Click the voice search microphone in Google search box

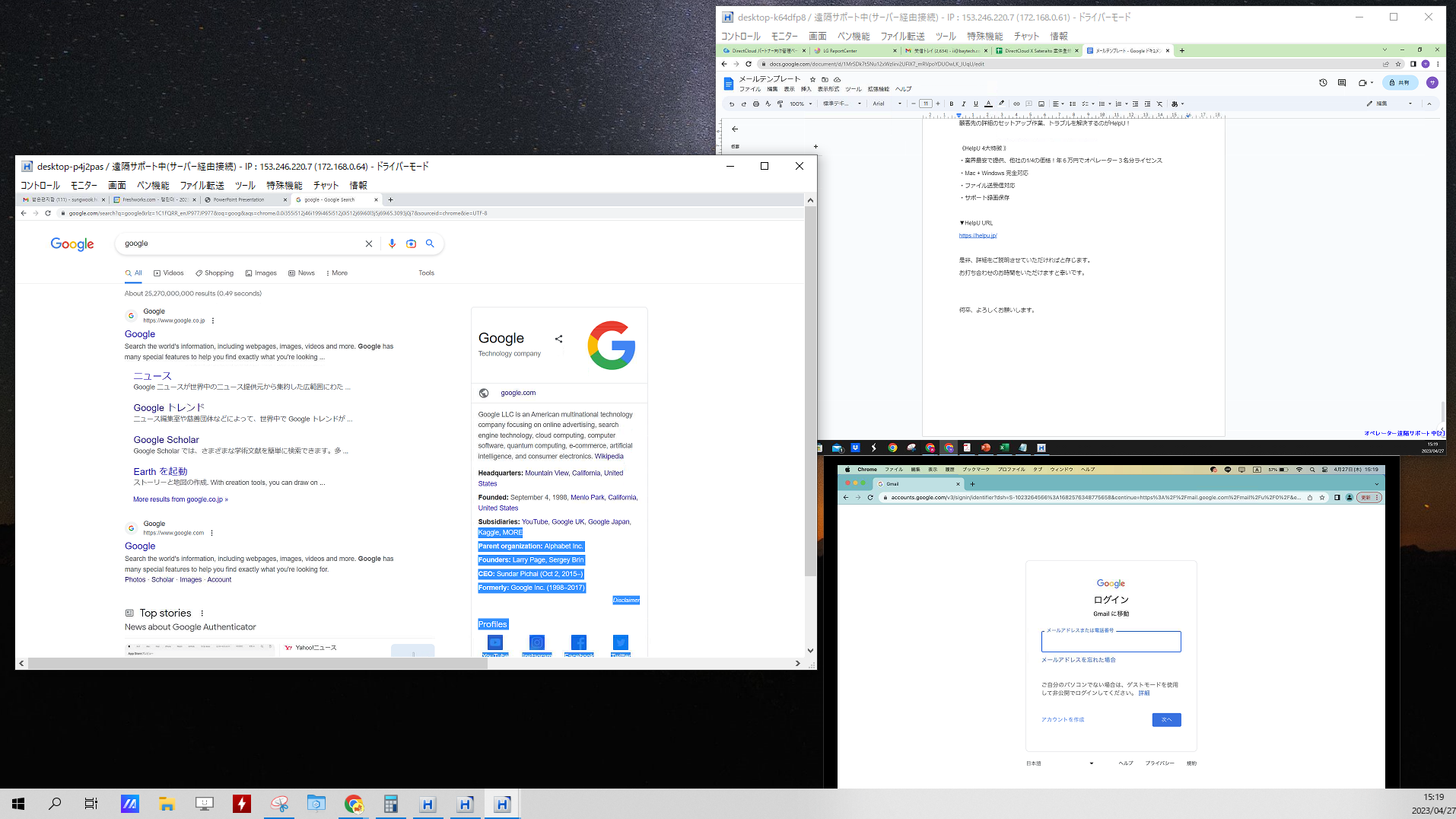pyautogui.click(x=392, y=244)
